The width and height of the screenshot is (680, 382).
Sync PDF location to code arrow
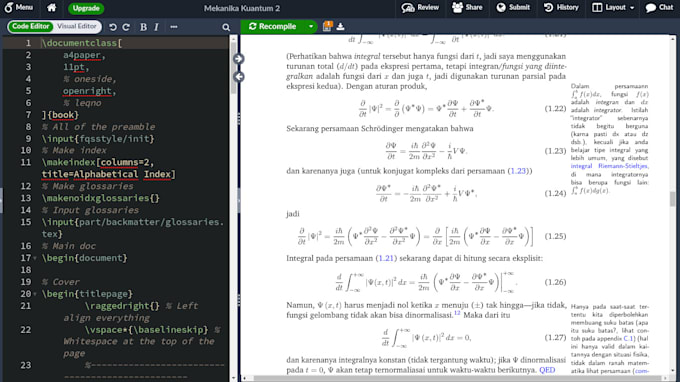tap(239, 77)
